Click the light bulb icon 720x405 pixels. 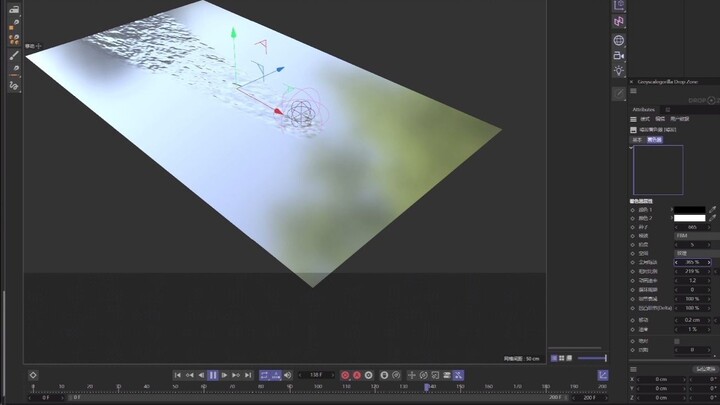[619, 72]
